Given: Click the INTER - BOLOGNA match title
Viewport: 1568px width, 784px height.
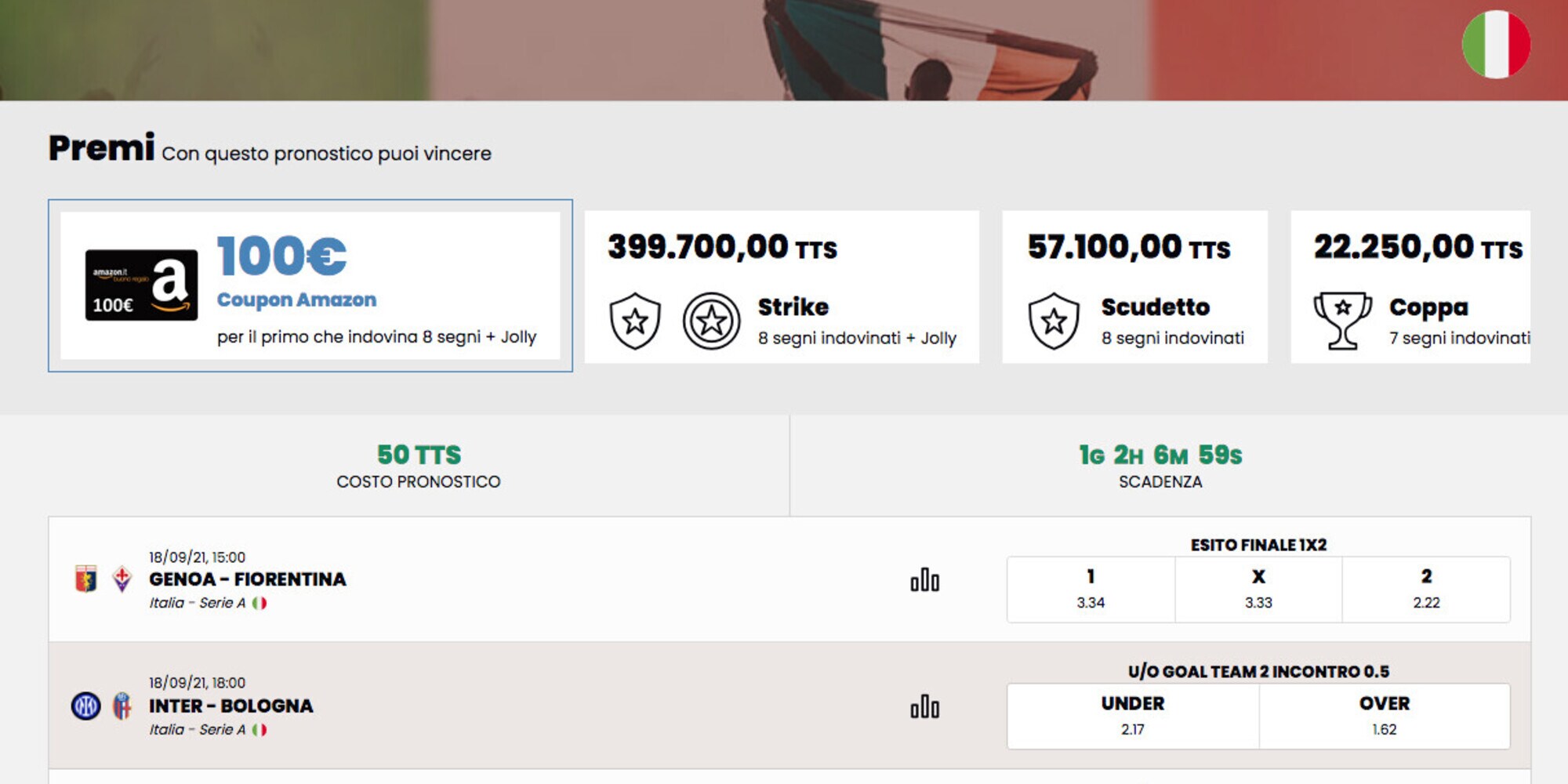Looking at the screenshot, I should point(230,706).
